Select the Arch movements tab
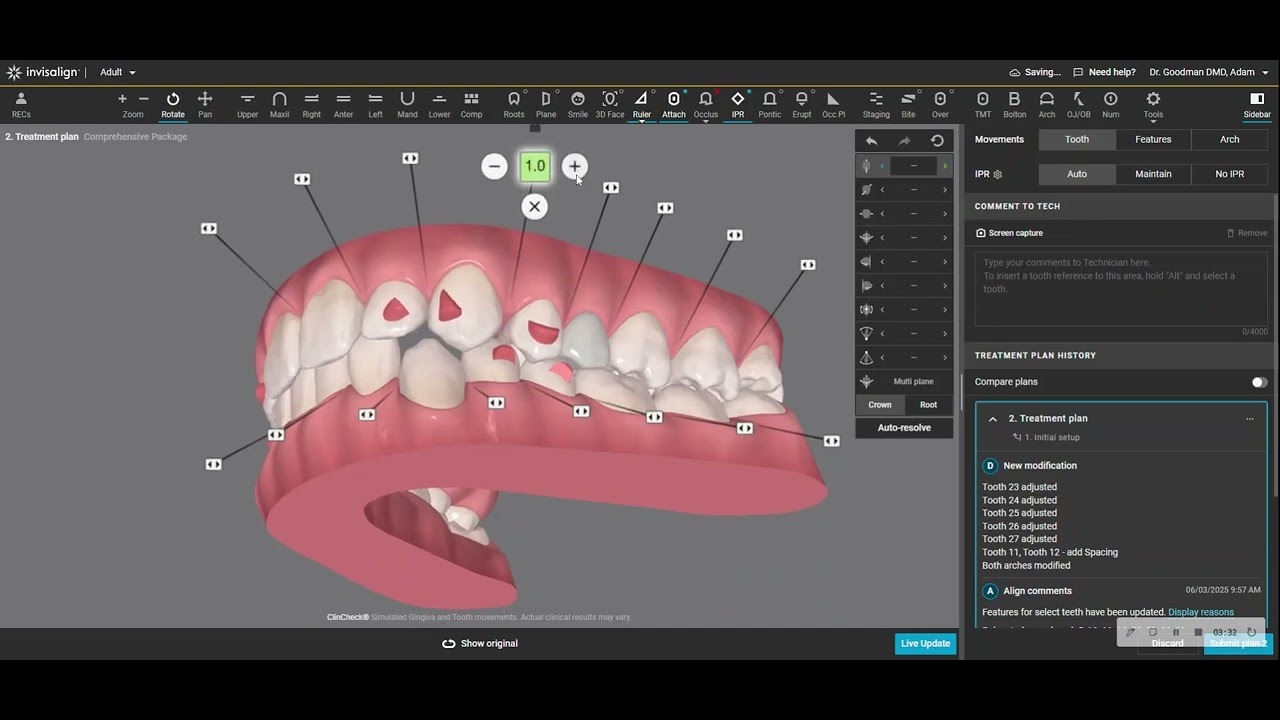Screen dimensions: 1280x720 point(1230,140)
